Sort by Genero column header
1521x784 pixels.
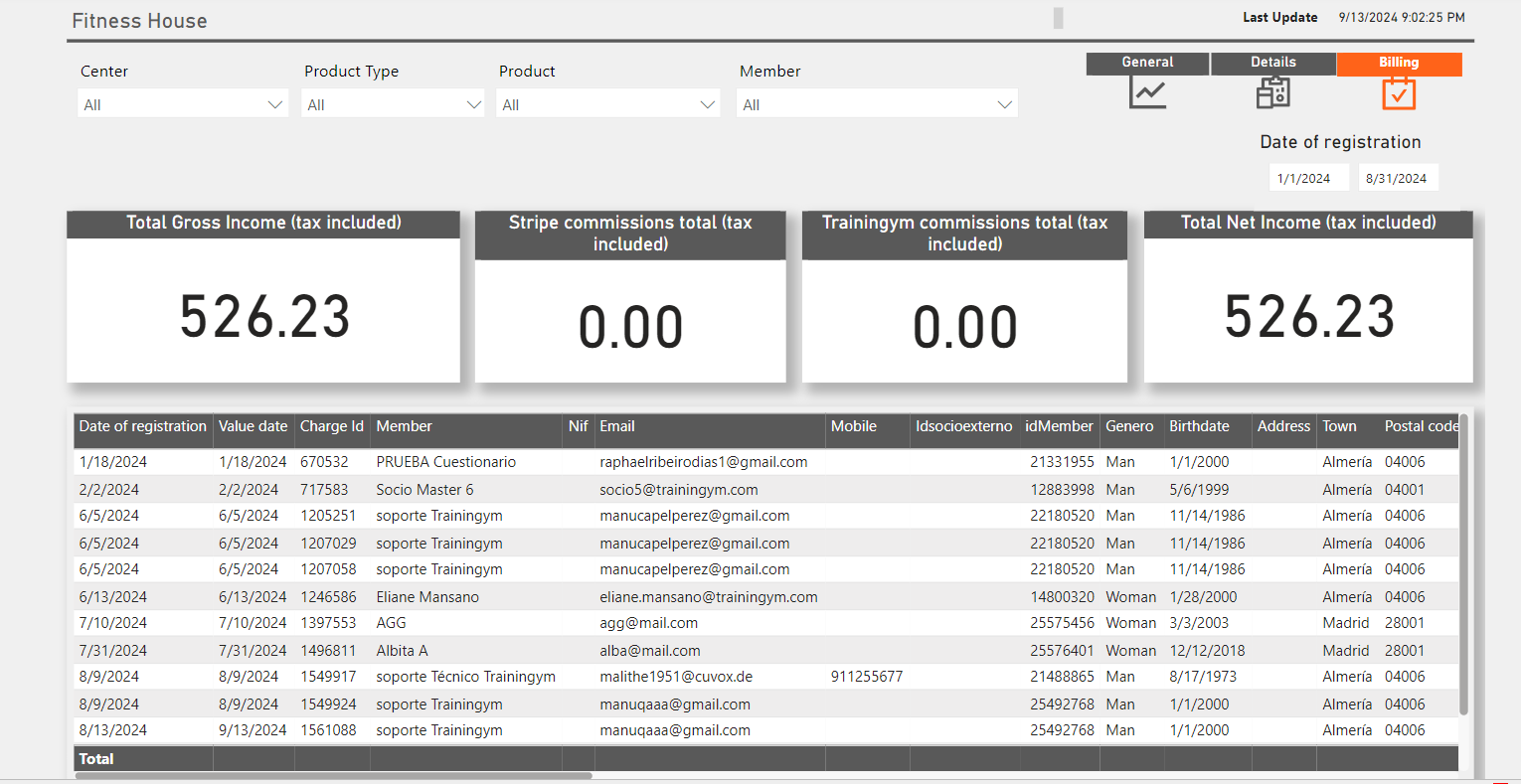pos(1129,426)
